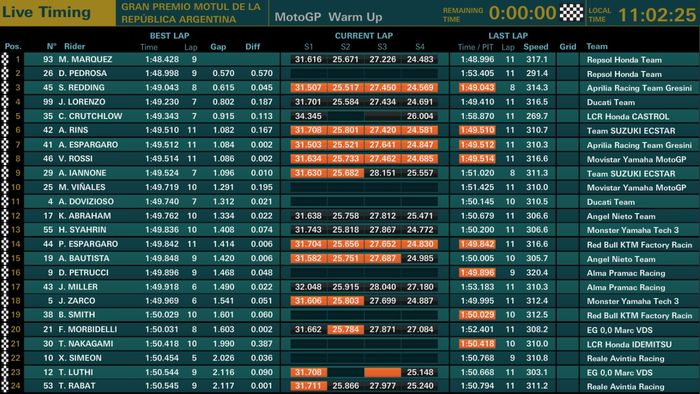
Task: Click Bautista's highlighted S3 time 27.687
Action: (x=383, y=258)
